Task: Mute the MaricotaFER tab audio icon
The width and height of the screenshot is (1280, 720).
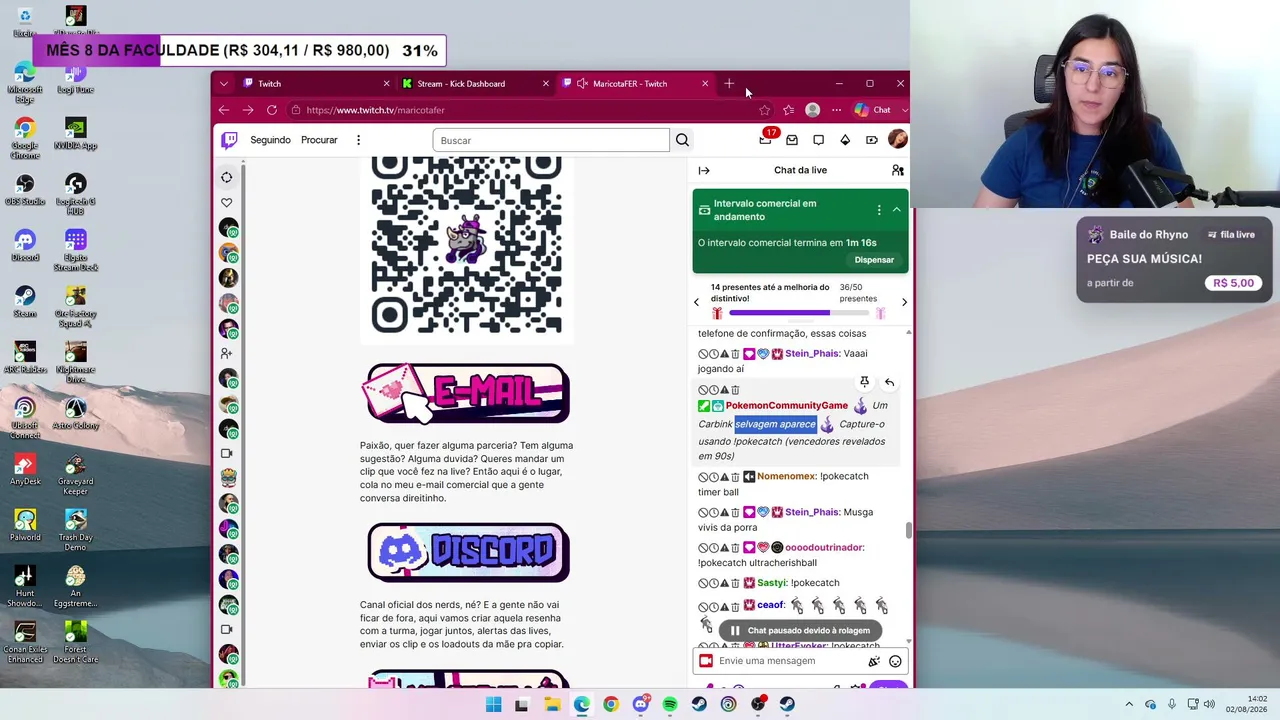Action: pyautogui.click(x=581, y=84)
